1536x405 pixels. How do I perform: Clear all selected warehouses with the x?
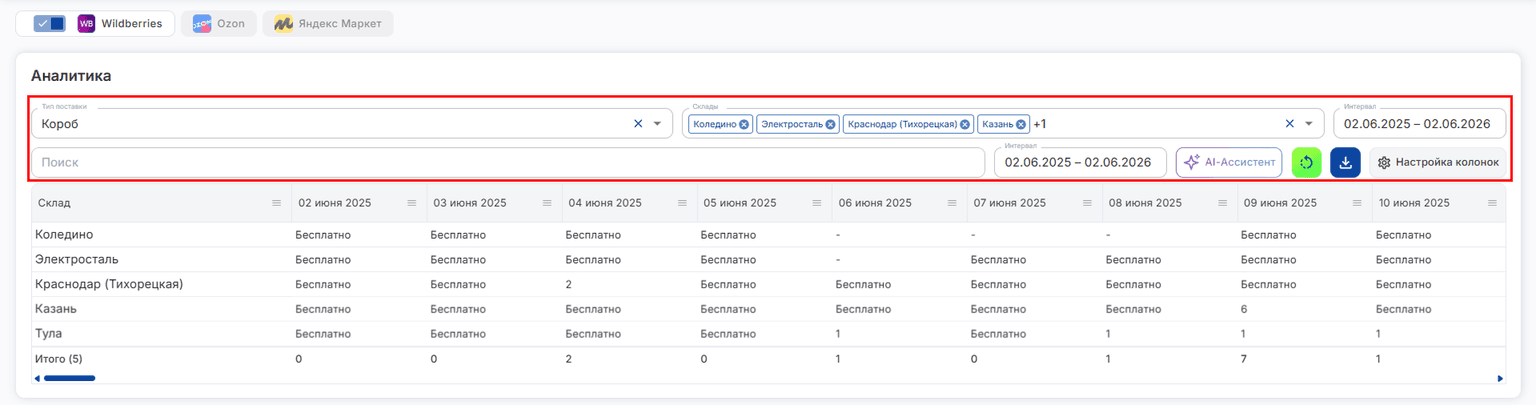(x=1289, y=124)
